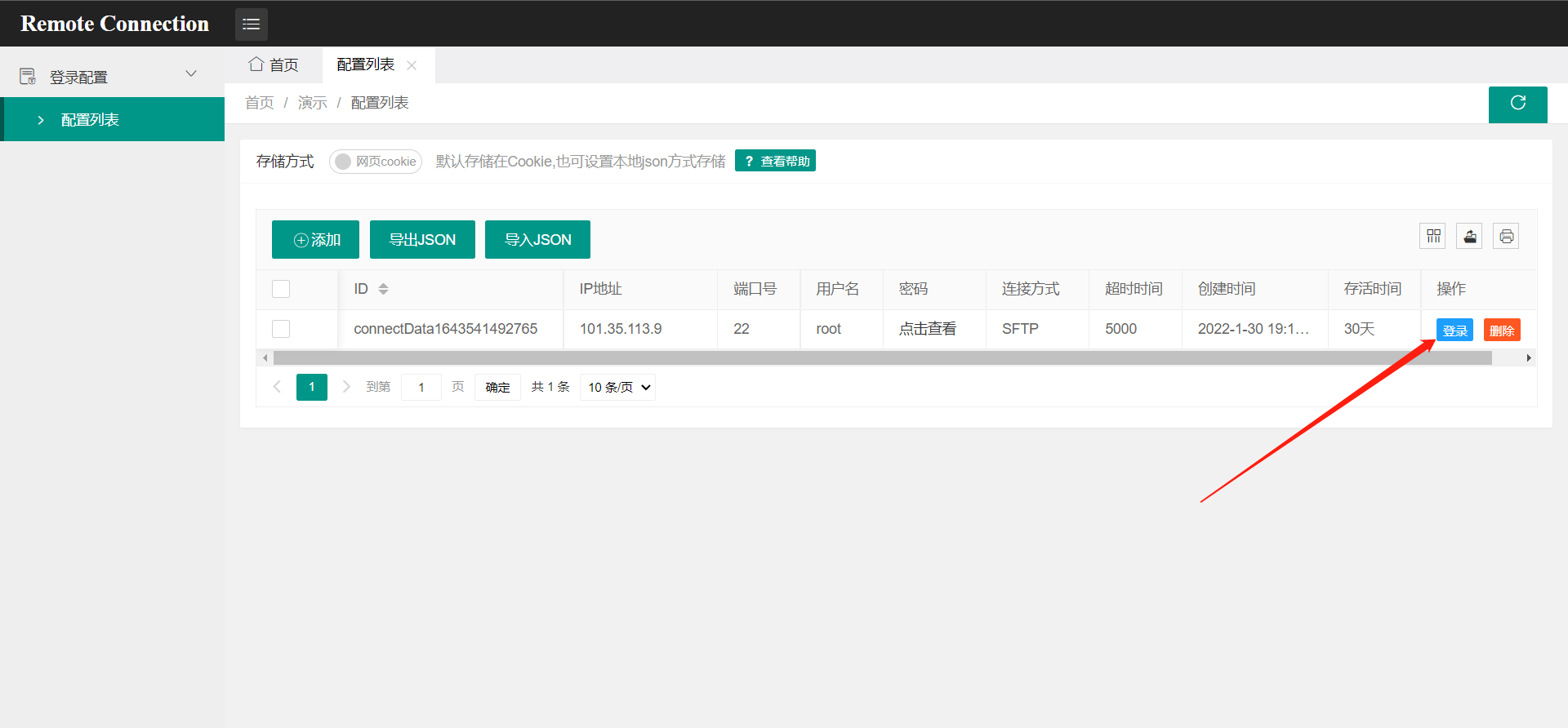Click the page number input field

click(x=421, y=387)
